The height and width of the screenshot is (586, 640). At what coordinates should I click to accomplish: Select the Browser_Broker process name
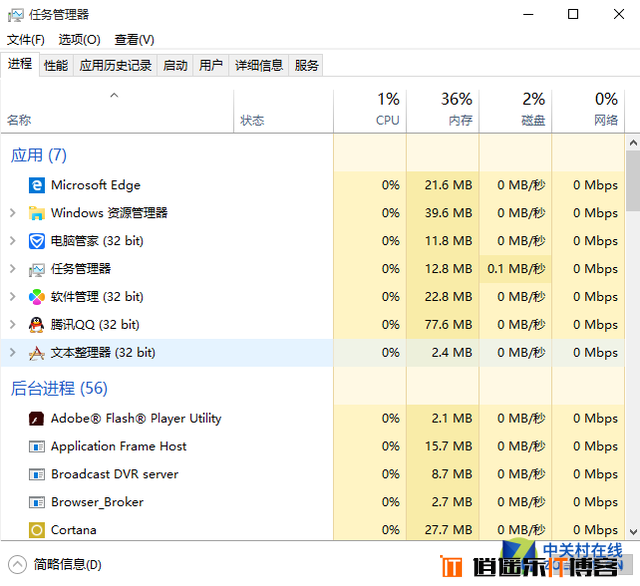pos(97,502)
